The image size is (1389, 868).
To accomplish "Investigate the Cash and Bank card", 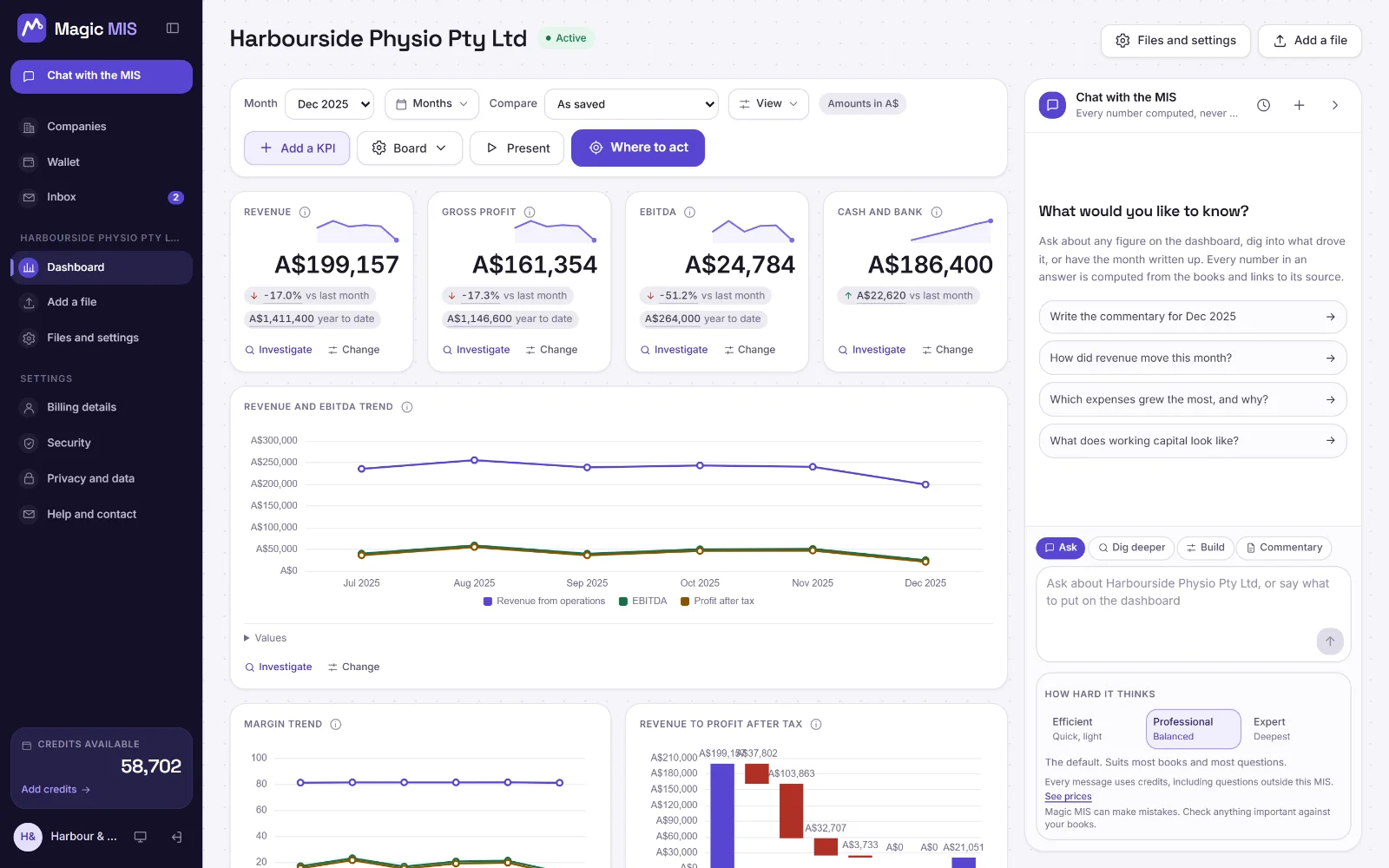I will coord(872,350).
